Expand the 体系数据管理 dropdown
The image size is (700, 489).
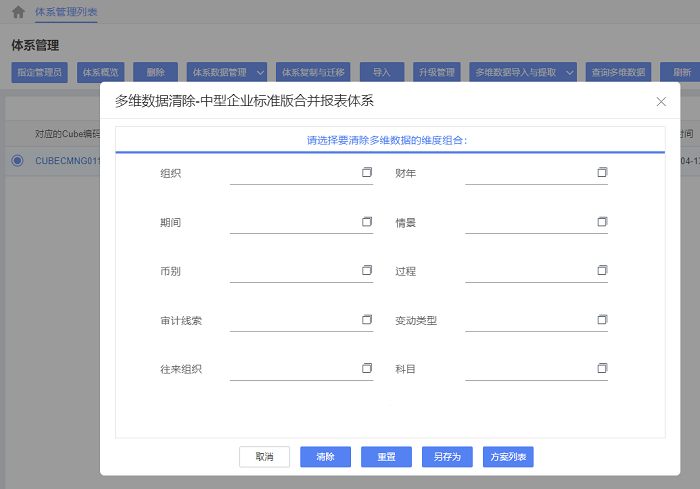tap(260, 72)
